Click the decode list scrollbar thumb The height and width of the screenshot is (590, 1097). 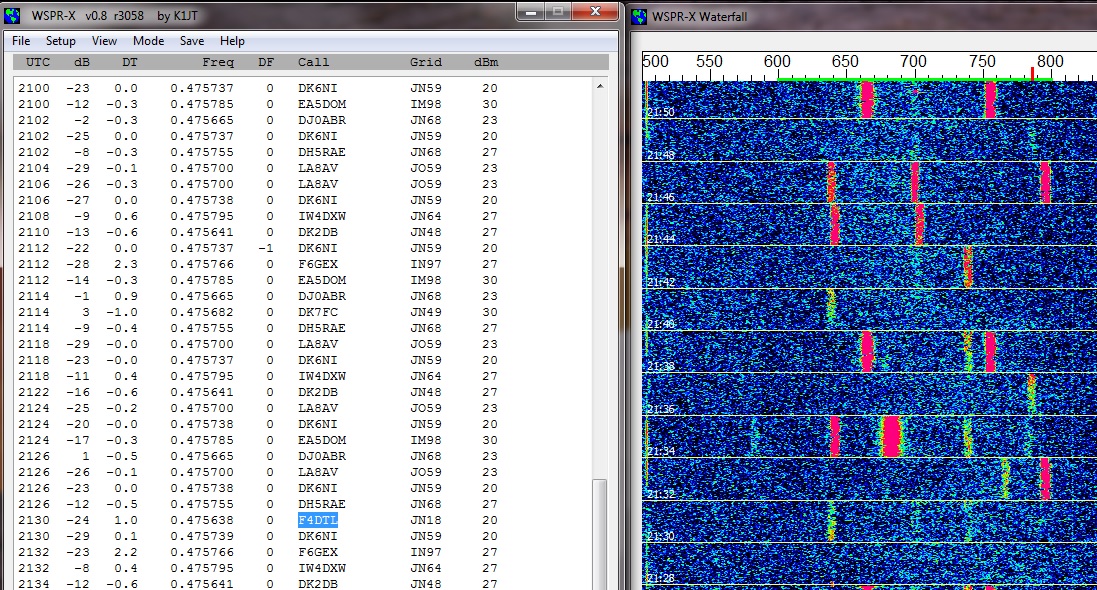point(600,534)
